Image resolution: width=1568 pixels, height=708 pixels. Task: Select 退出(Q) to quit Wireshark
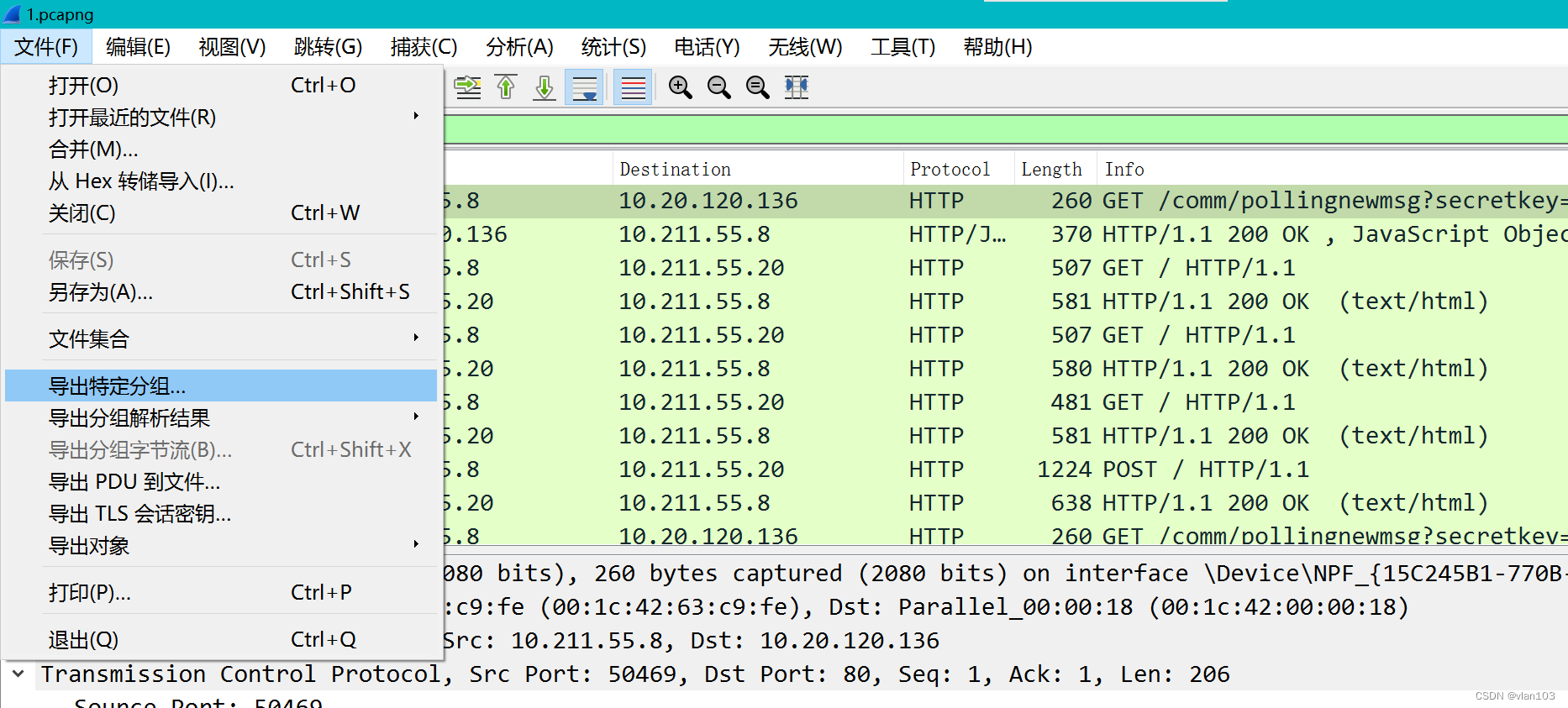(x=221, y=640)
